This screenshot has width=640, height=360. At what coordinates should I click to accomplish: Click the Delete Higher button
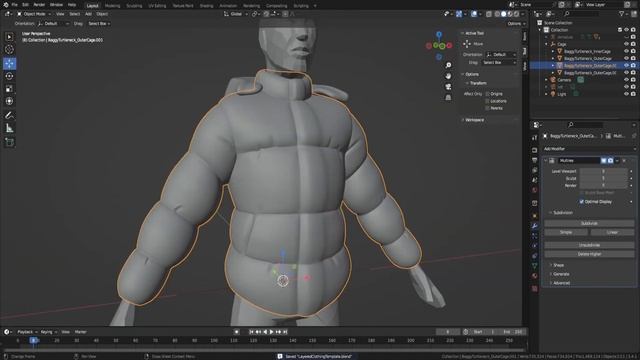(x=589, y=254)
